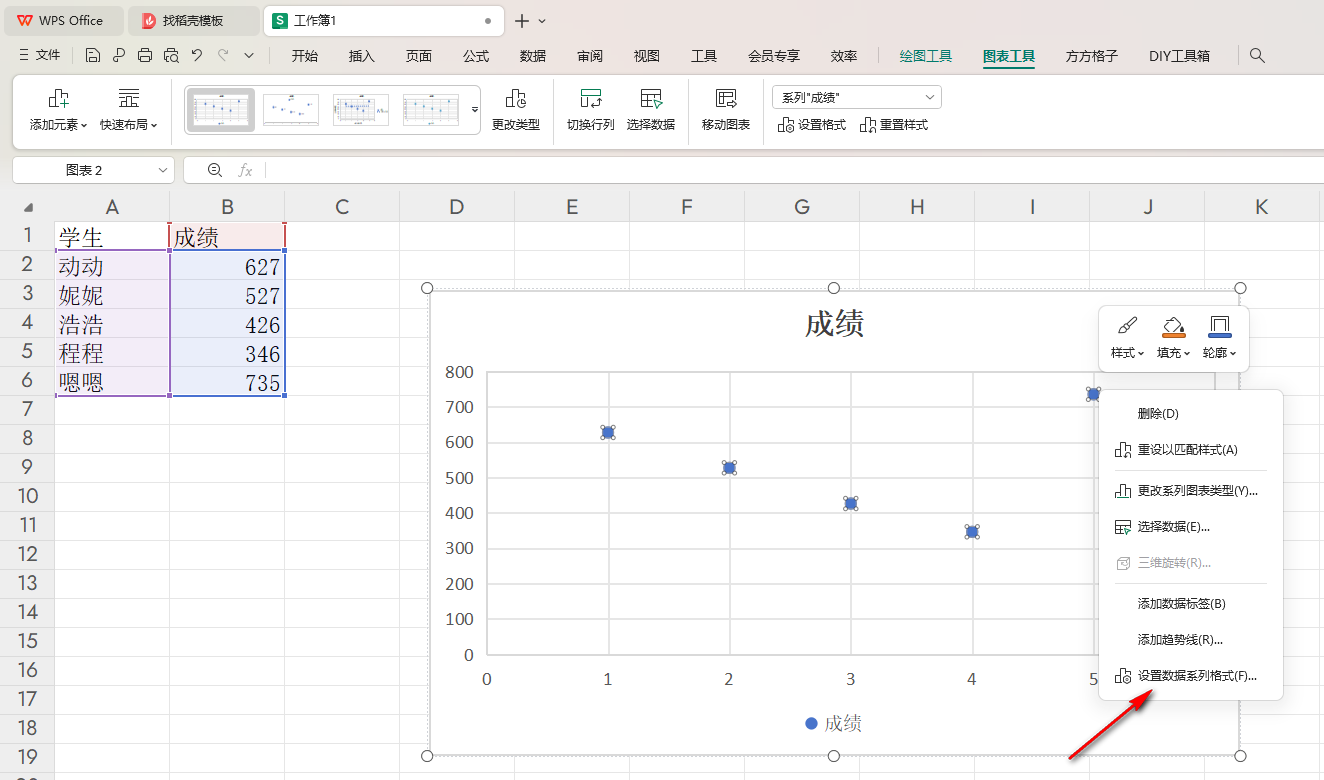Select the second chart style thumbnail

coord(291,110)
